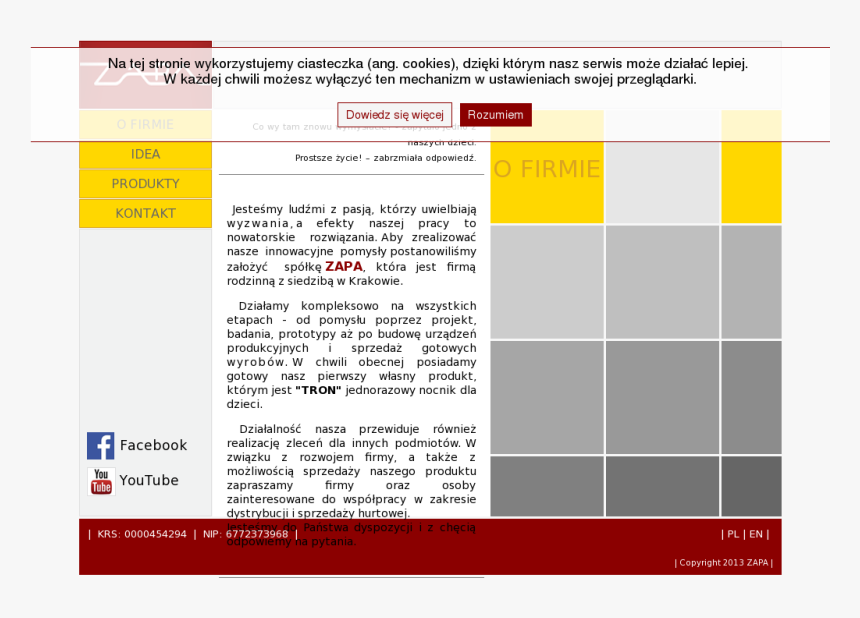Click the yellow O FIRMIE tile
This screenshot has width=860, height=618.
547,167
